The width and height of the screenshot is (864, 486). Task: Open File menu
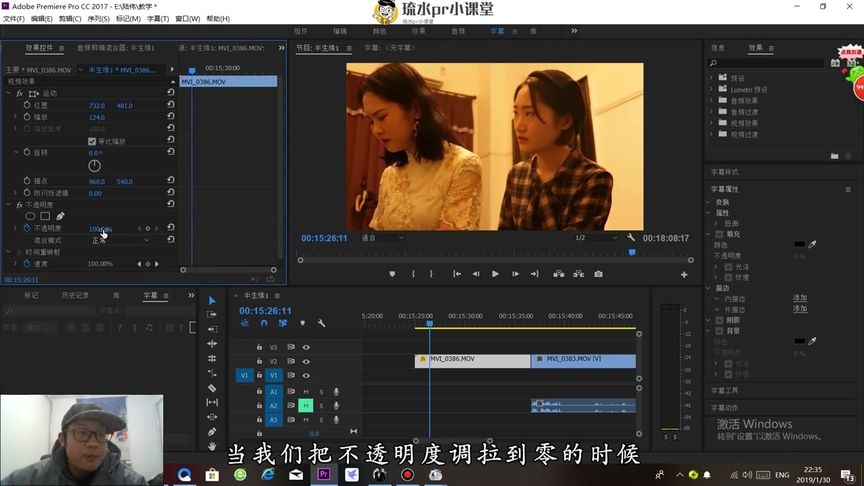14,19
